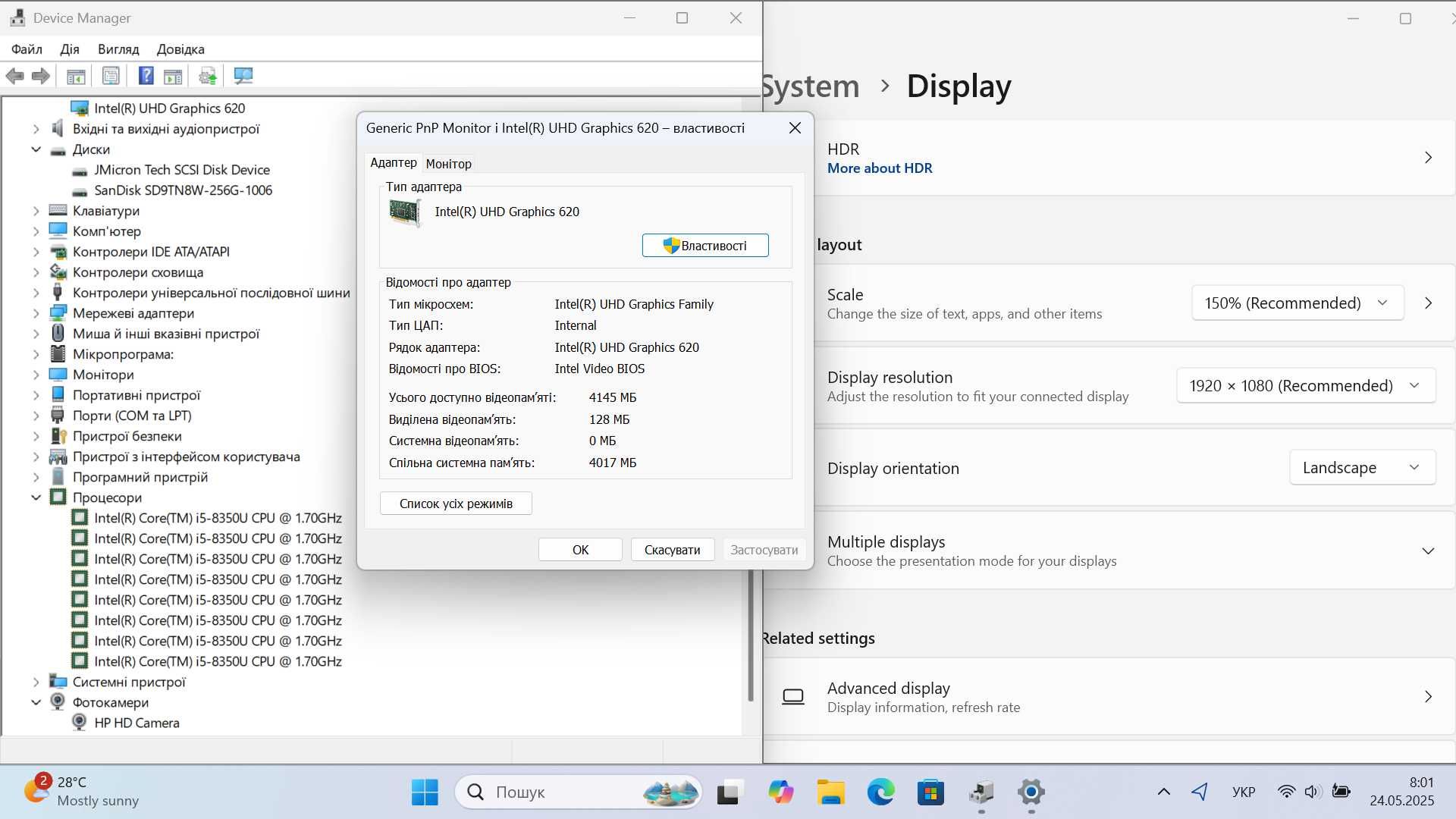Click the battery tray icon
The width and height of the screenshot is (1456, 819).
point(1341,792)
